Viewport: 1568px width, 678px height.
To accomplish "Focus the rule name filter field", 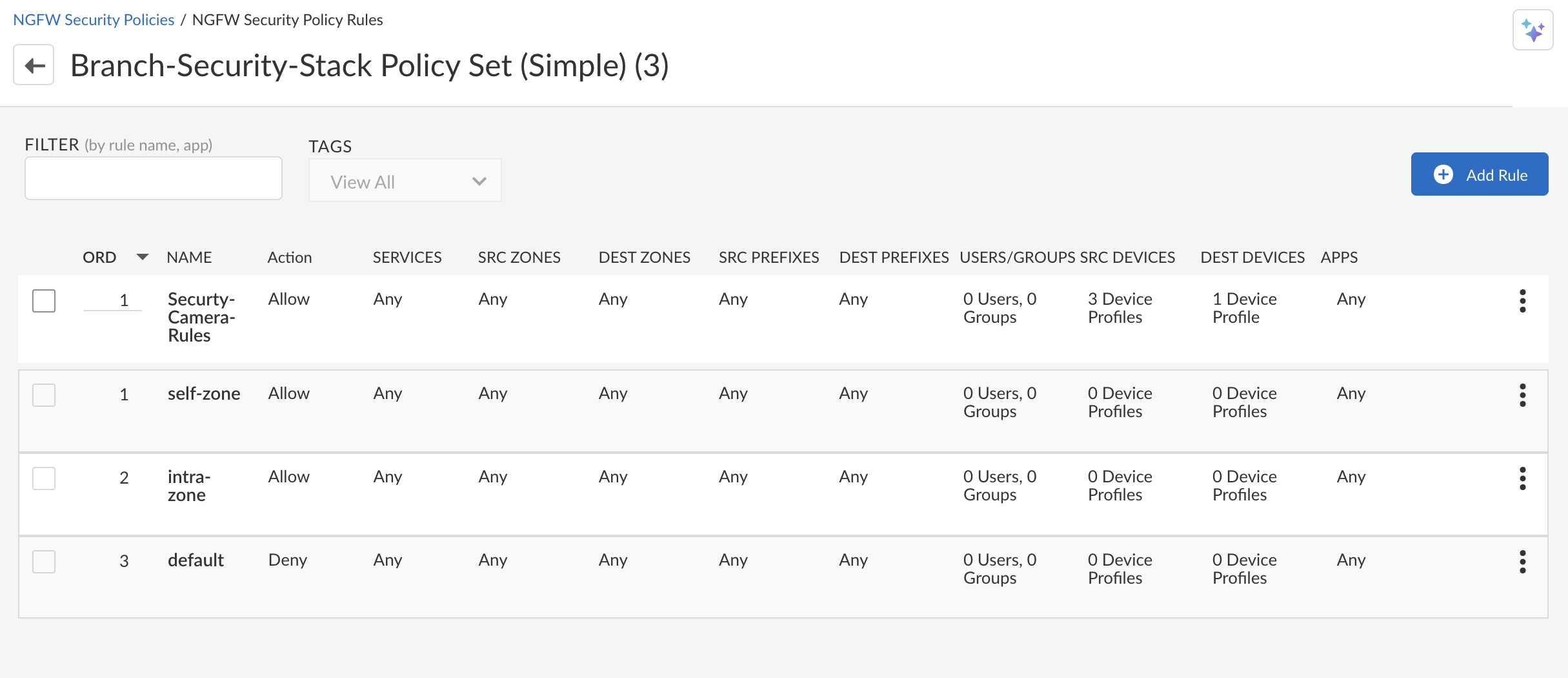I will click(153, 178).
